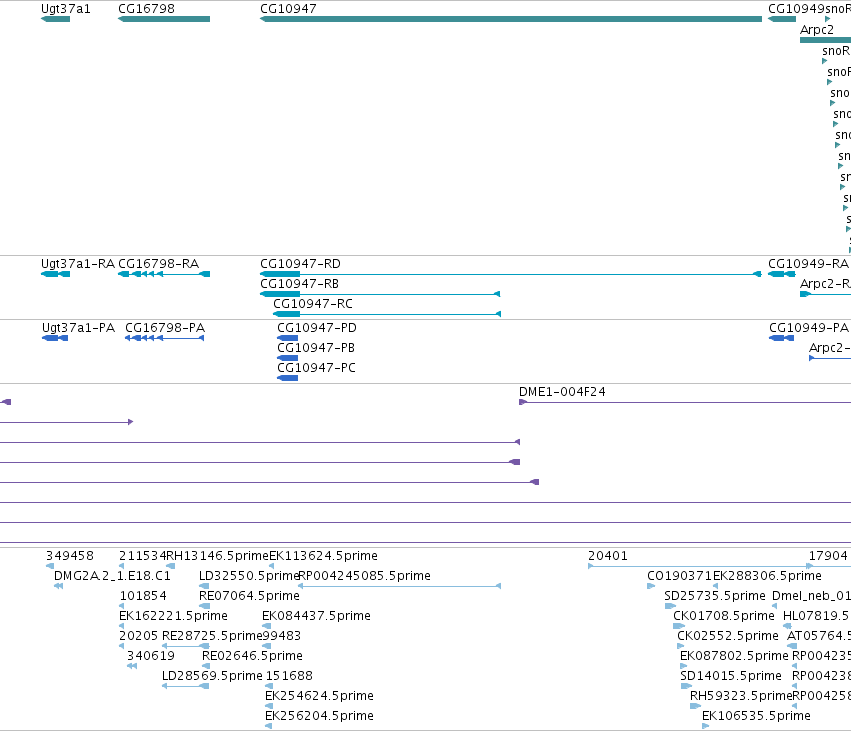Click EST label 151688
Image resolution: width=851 pixels, height=731 pixels.
289,676
